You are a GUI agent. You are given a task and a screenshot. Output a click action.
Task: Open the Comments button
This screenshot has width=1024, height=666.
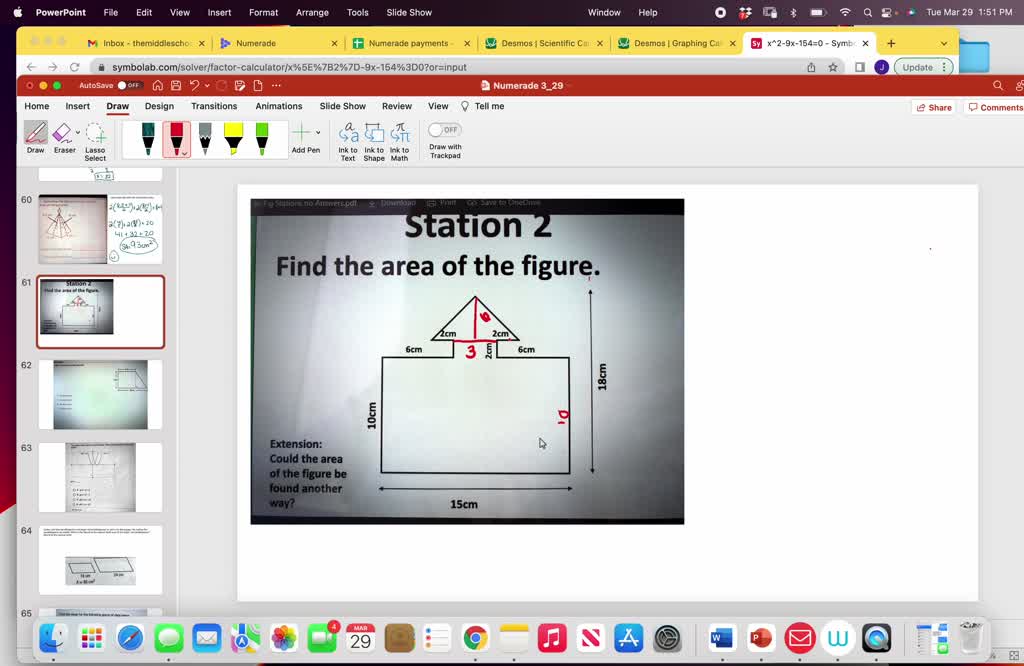click(995, 107)
